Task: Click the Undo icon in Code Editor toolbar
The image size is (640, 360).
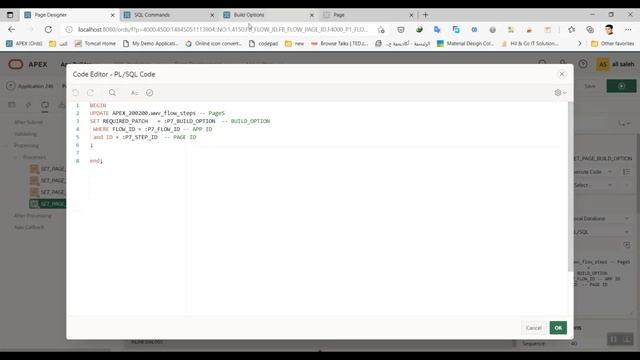Action: [76, 93]
